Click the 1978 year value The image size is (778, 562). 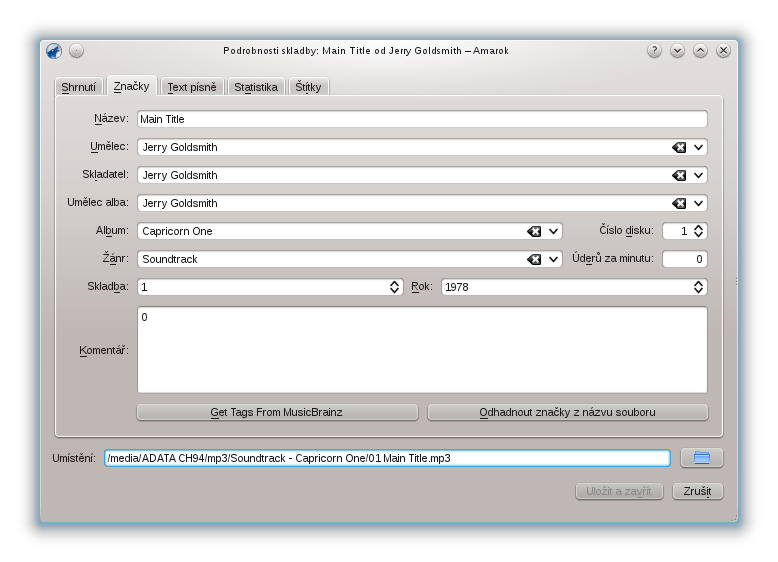coord(456,287)
